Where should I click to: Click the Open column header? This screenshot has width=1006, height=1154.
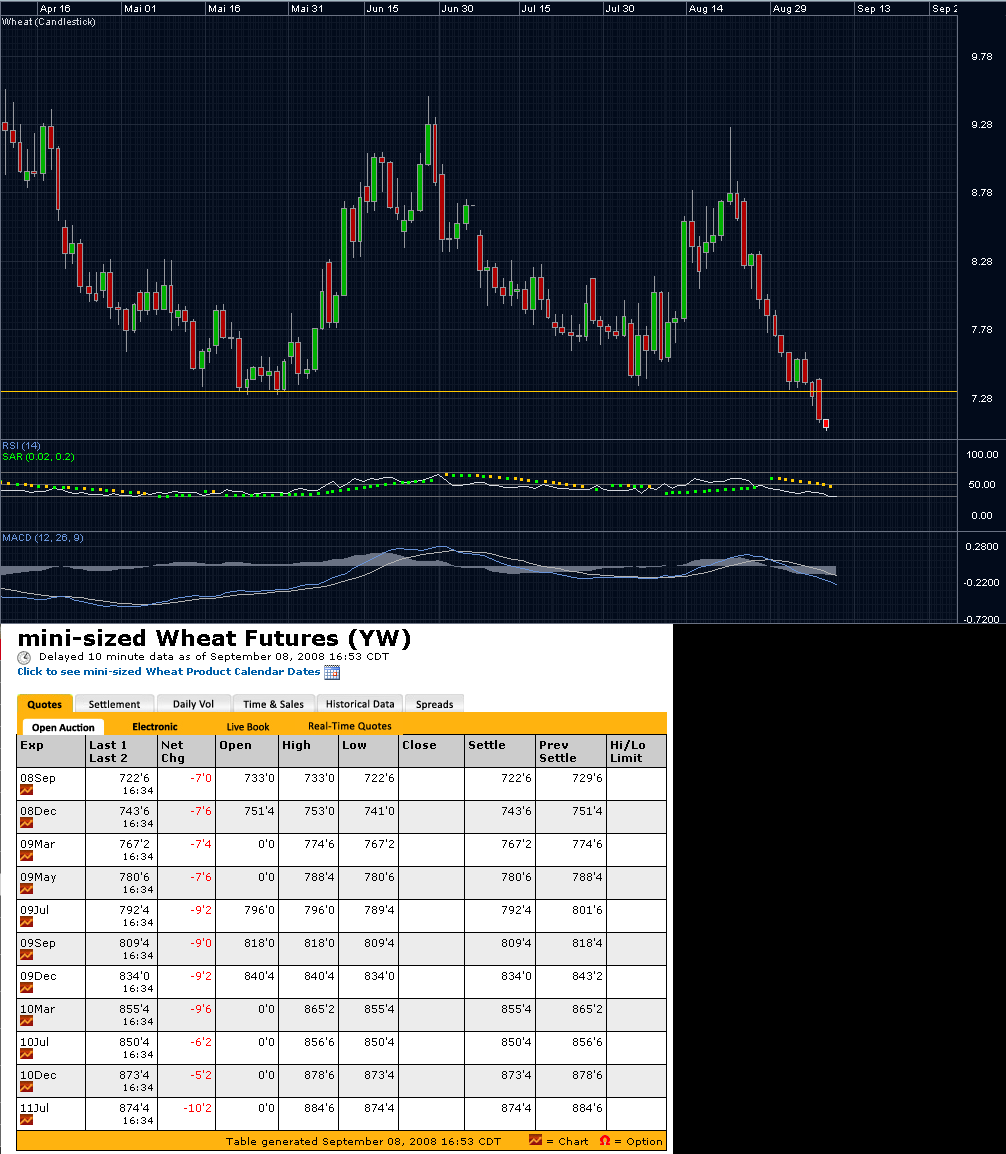247,751
